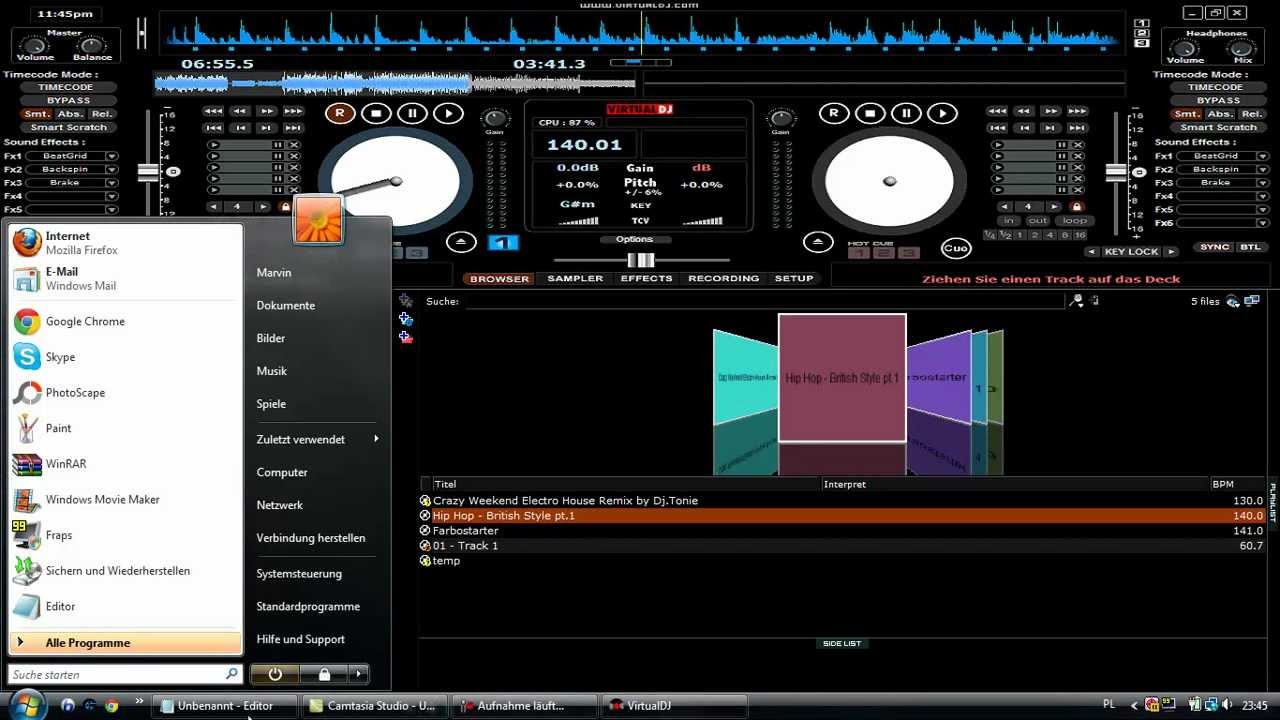Start Fraps from the Start menu
Screen dimensions: 1280x720
(x=125, y=535)
